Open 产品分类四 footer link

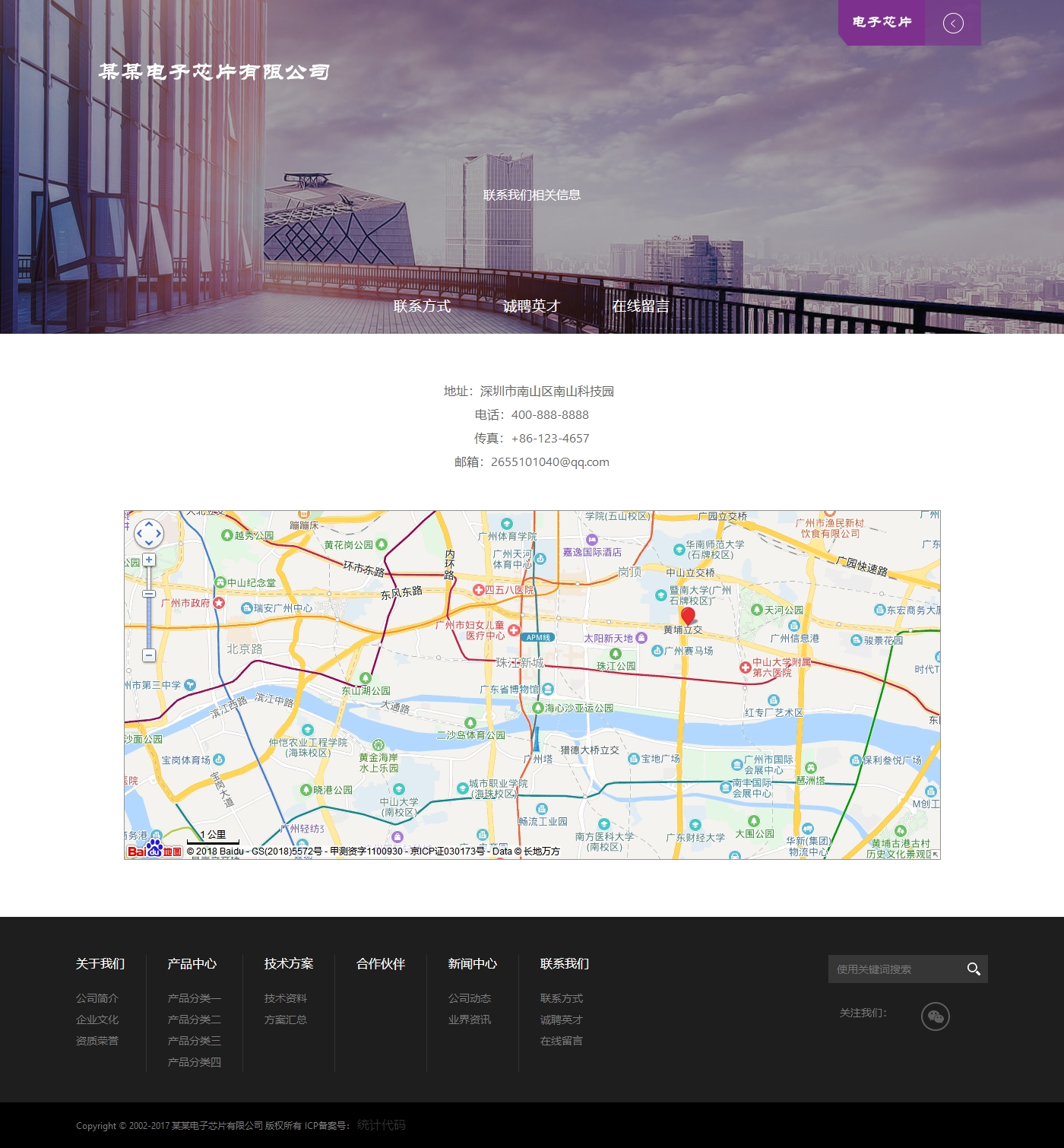click(x=195, y=1062)
